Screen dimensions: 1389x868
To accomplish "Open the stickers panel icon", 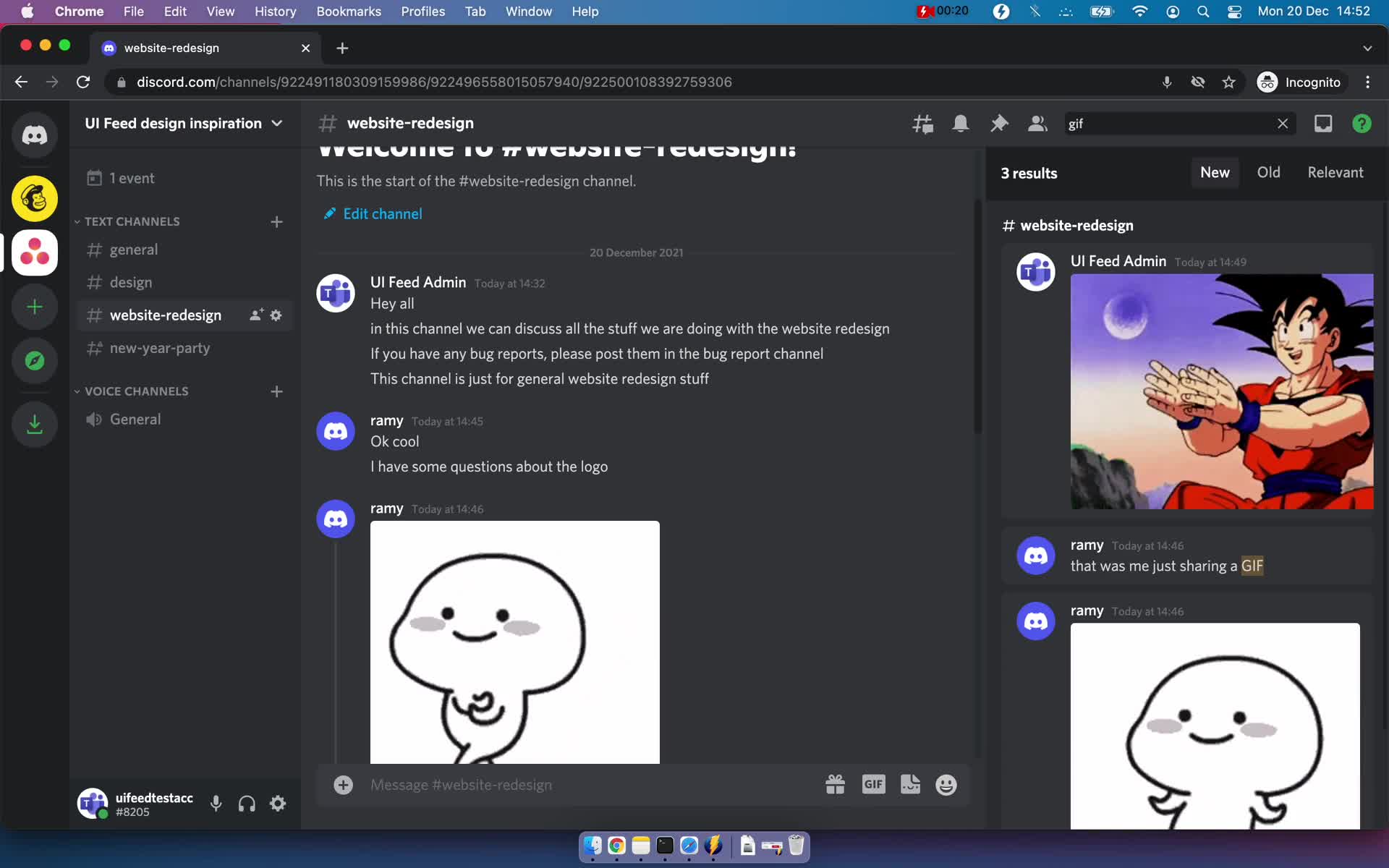I will [909, 785].
